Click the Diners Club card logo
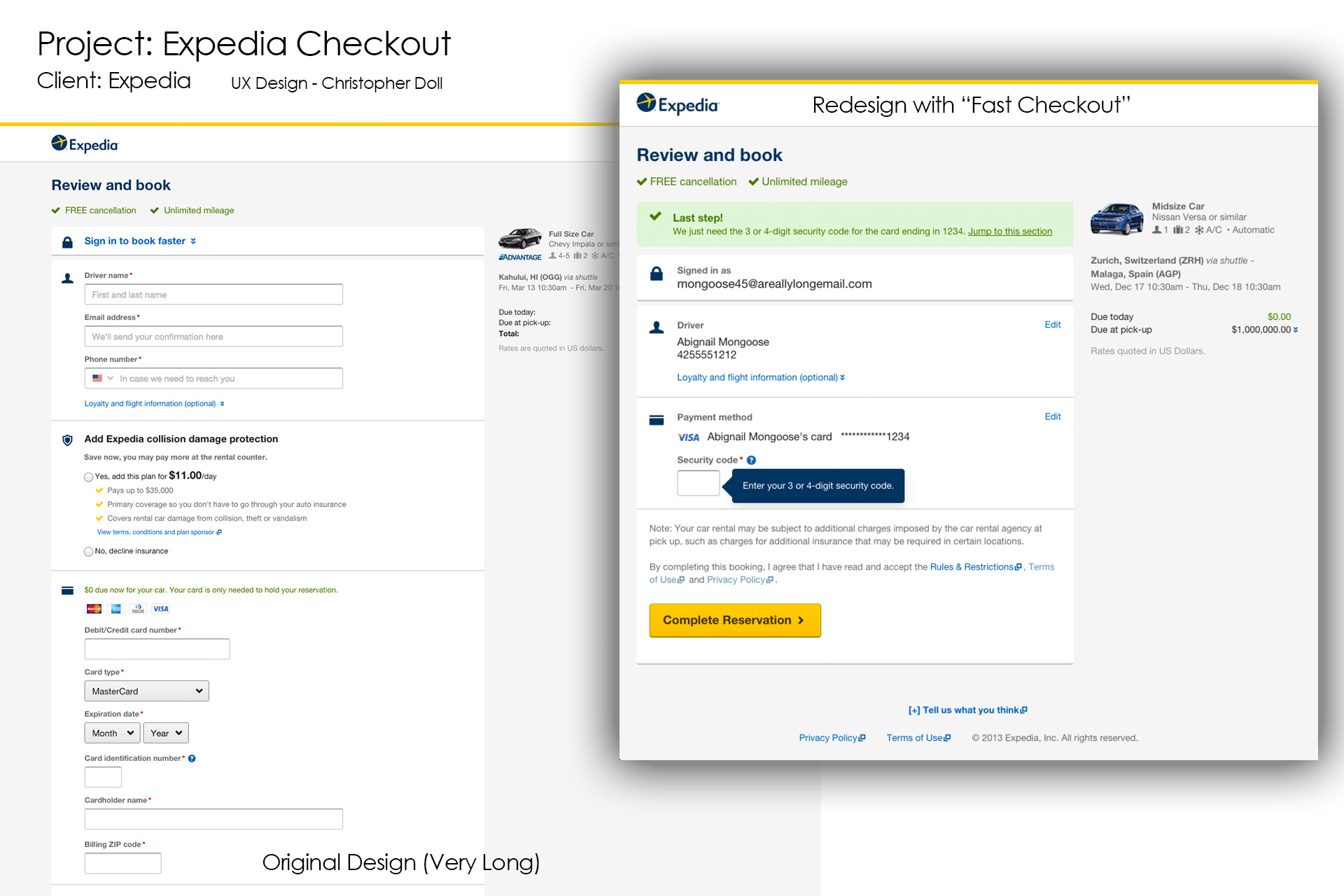 pos(139,609)
